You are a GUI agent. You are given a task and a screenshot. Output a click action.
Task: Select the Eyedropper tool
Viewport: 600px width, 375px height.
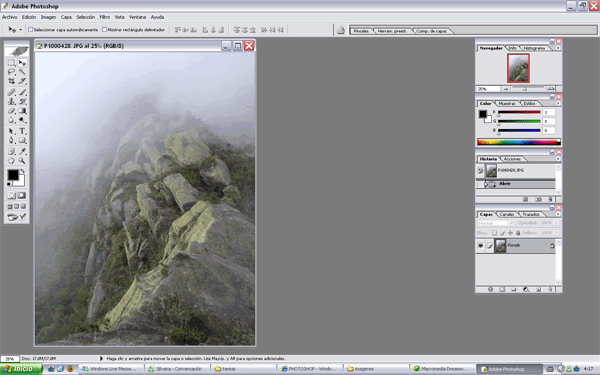[x=22, y=151]
